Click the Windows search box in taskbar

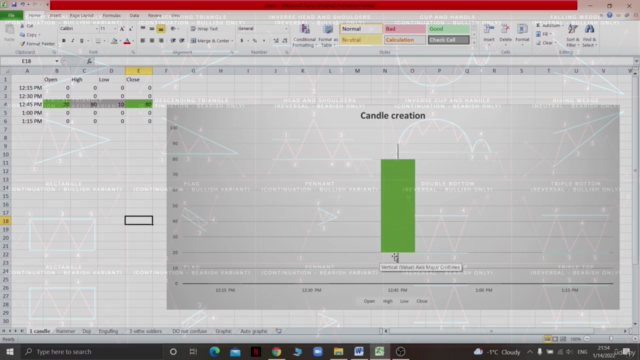tap(92, 351)
